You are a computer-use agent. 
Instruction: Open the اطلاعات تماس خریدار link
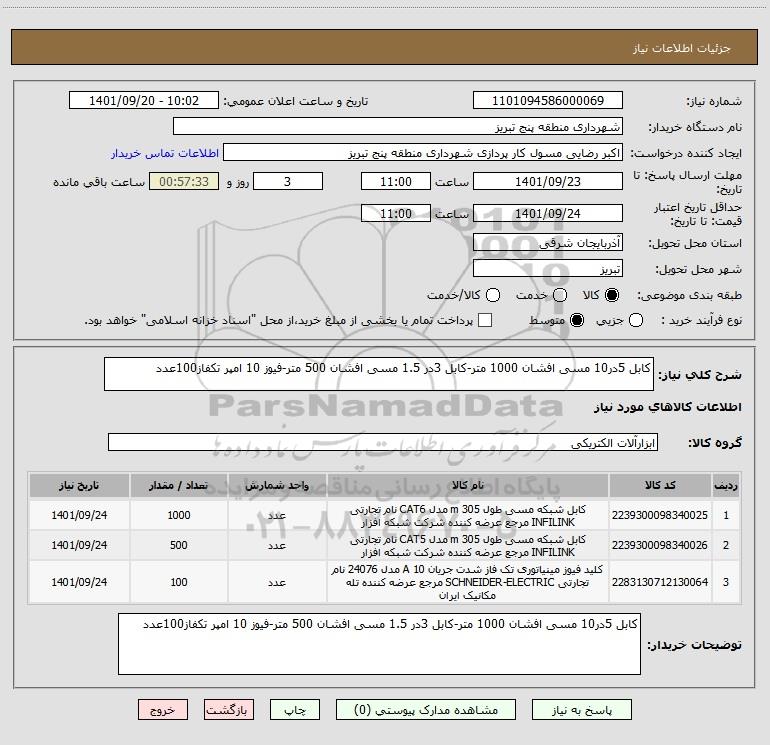pyautogui.click(x=165, y=153)
